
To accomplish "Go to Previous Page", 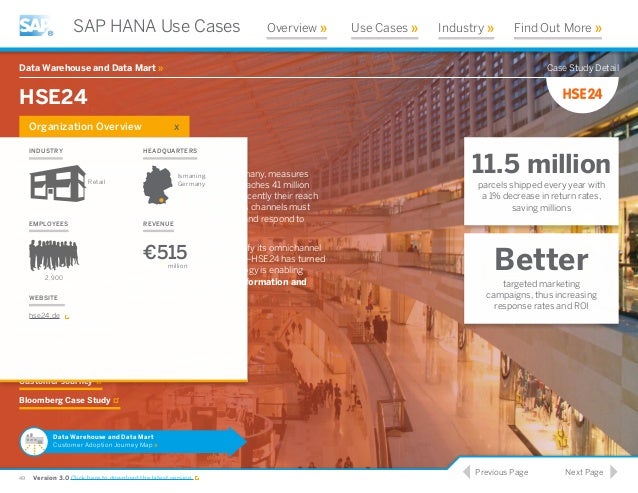I will tap(496, 472).
